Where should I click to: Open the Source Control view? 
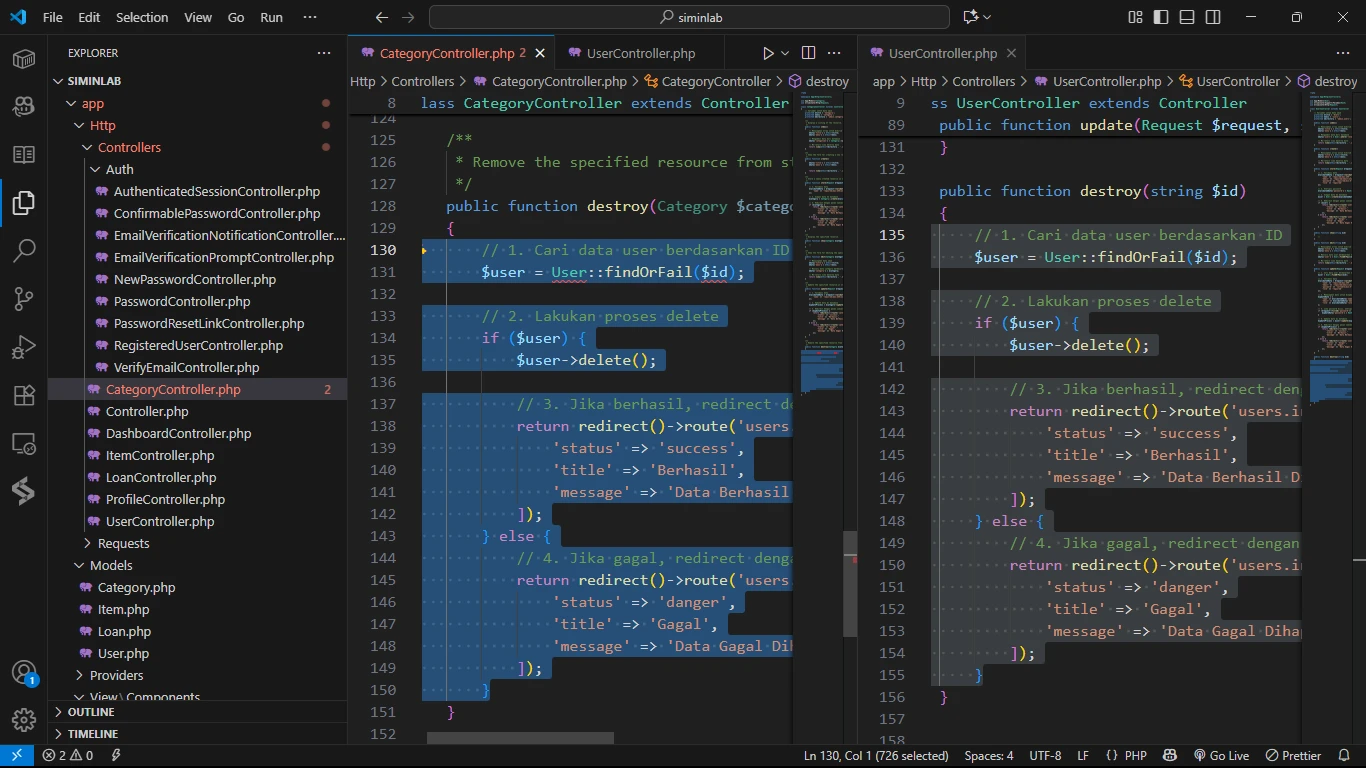tap(24, 298)
